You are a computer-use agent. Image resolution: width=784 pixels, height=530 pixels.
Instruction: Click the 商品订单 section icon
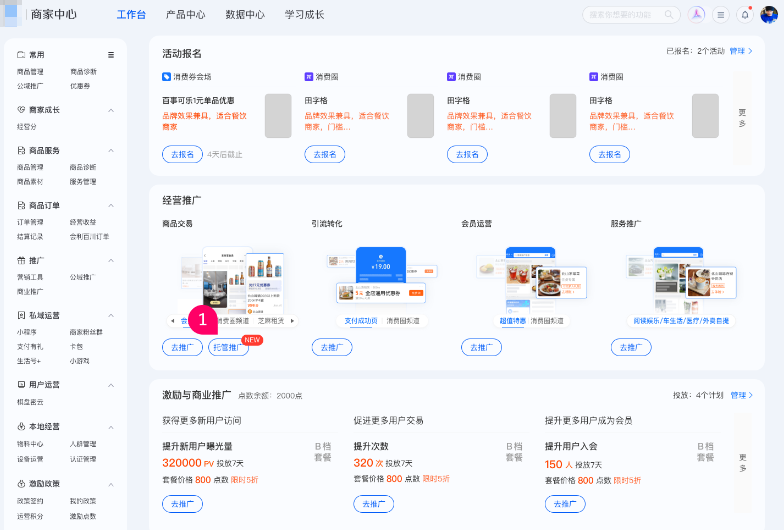(x=21, y=206)
